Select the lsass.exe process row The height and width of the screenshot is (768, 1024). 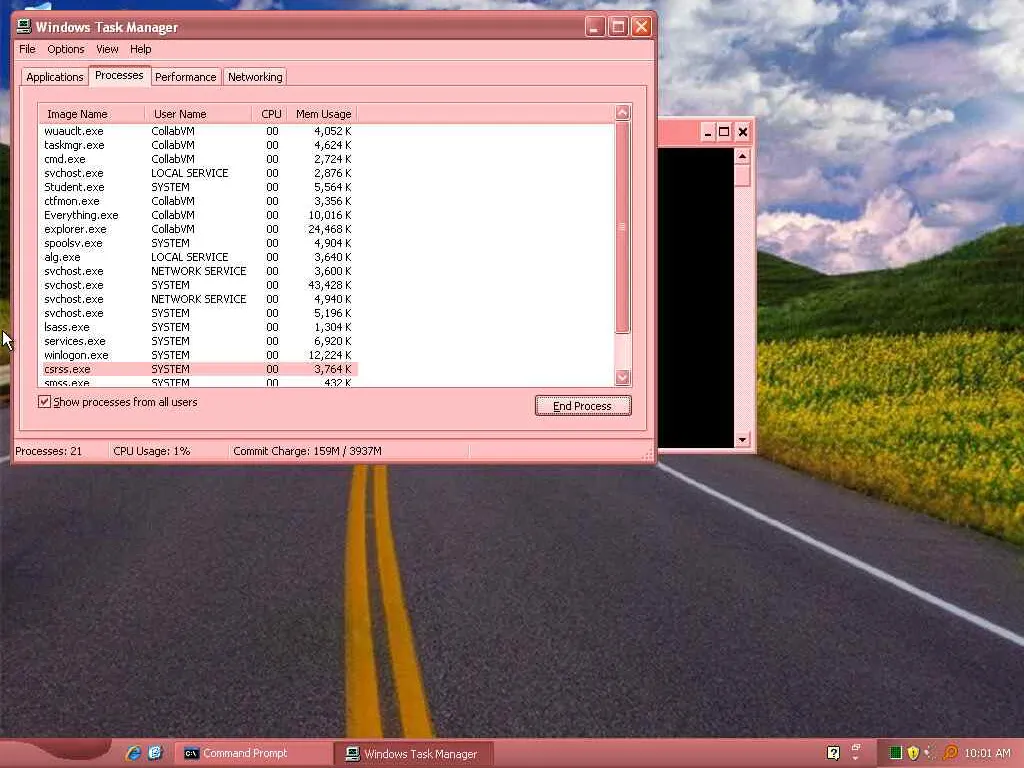coord(198,327)
